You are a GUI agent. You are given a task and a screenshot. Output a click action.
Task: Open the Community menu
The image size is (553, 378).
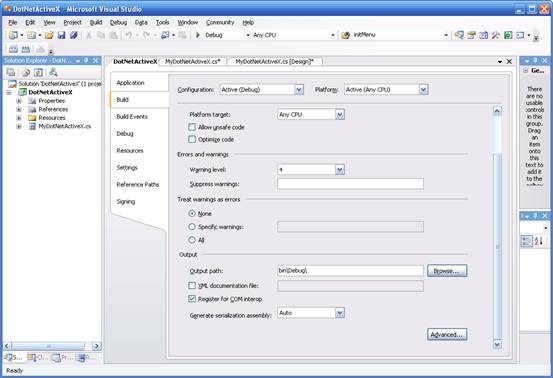pos(220,22)
